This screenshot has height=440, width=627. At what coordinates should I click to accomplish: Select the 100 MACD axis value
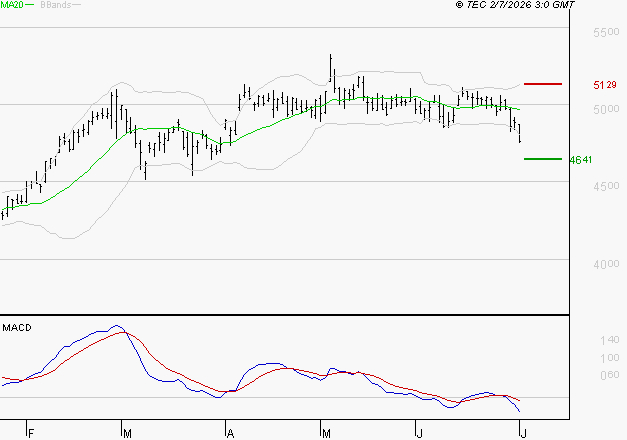point(610,358)
